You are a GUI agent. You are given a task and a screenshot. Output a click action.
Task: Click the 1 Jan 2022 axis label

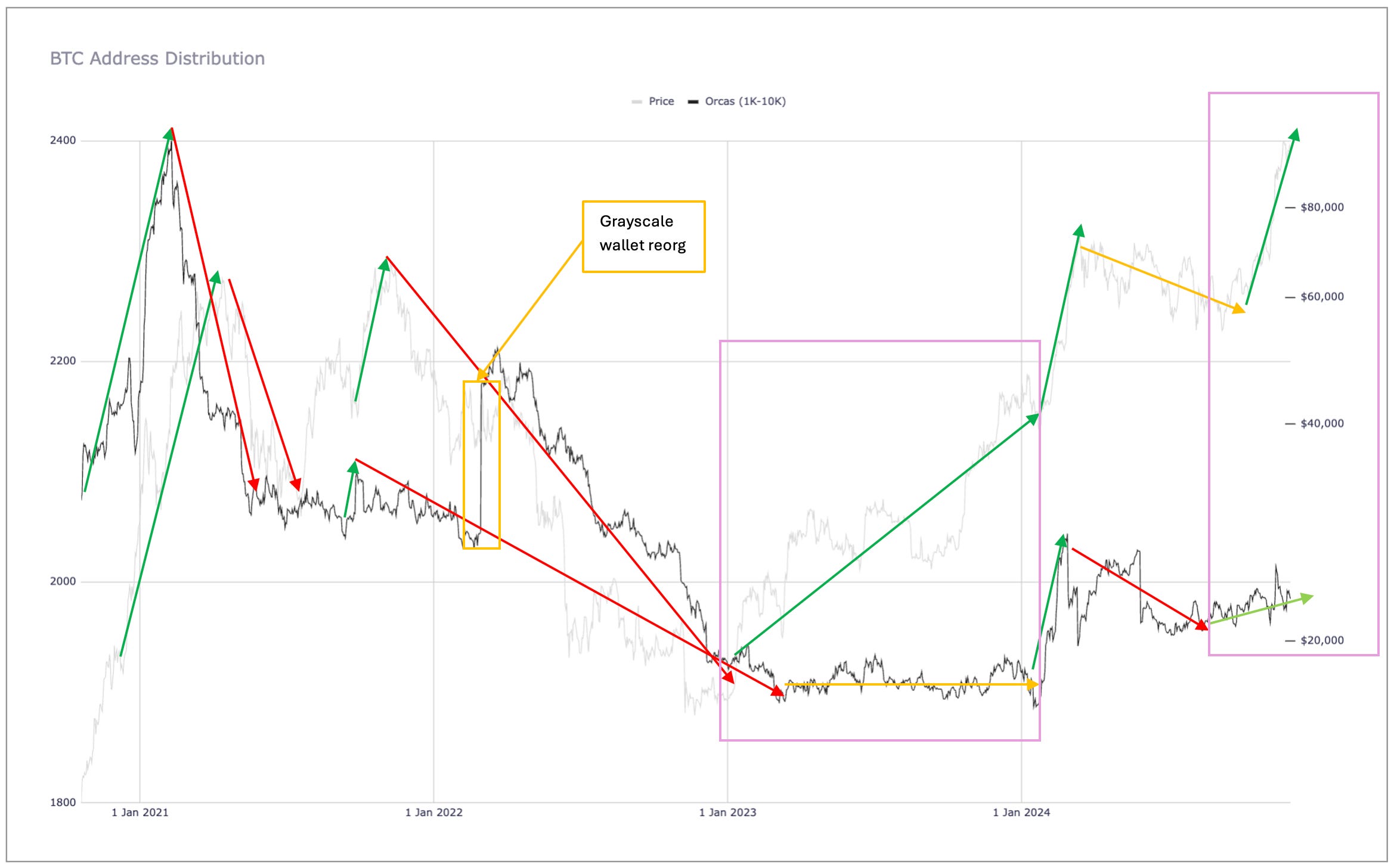[x=433, y=812]
